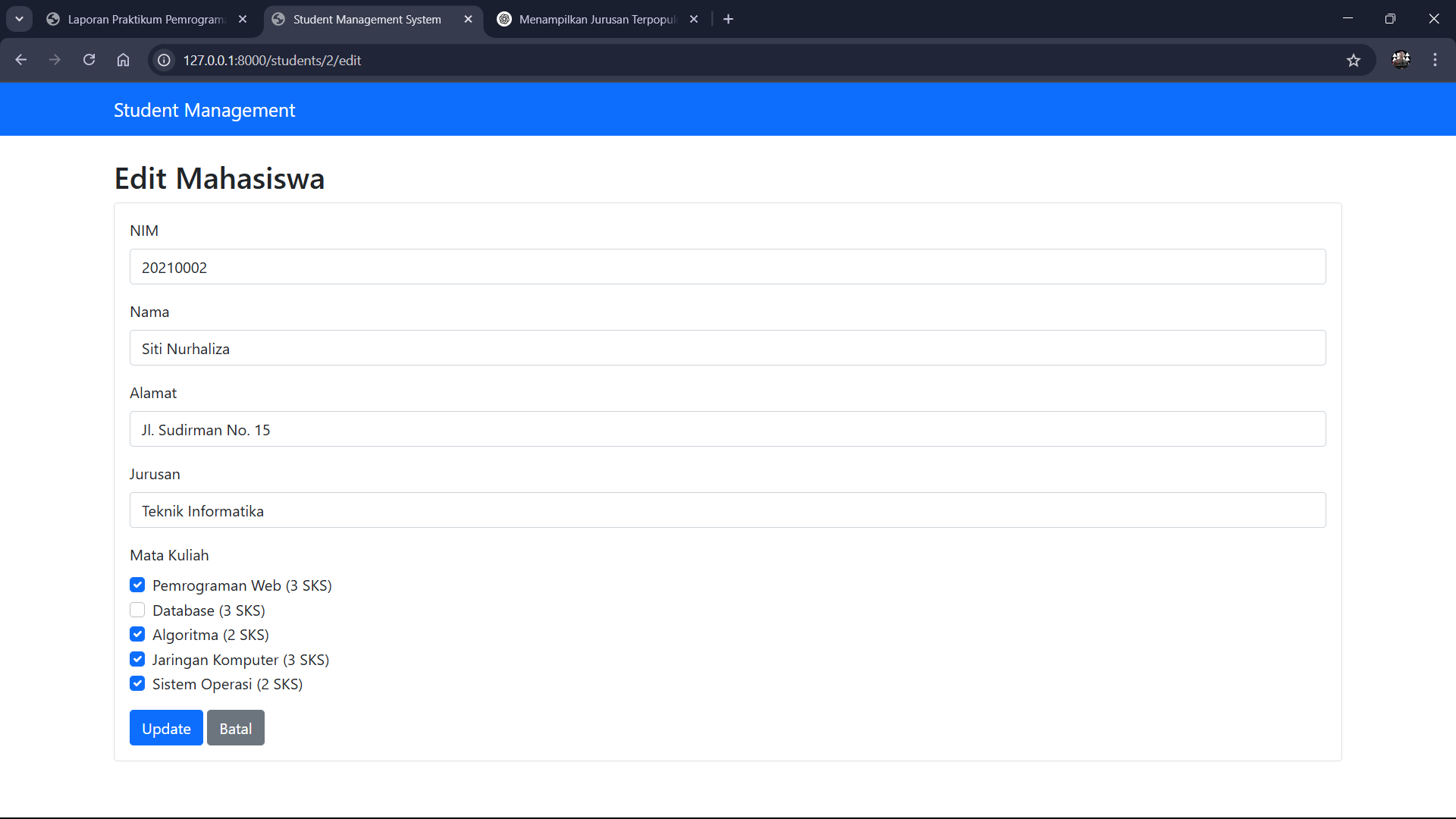Uncheck Jaringan Komputer checkbox
Viewport: 1456px width, 819px height.
(x=137, y=659)
